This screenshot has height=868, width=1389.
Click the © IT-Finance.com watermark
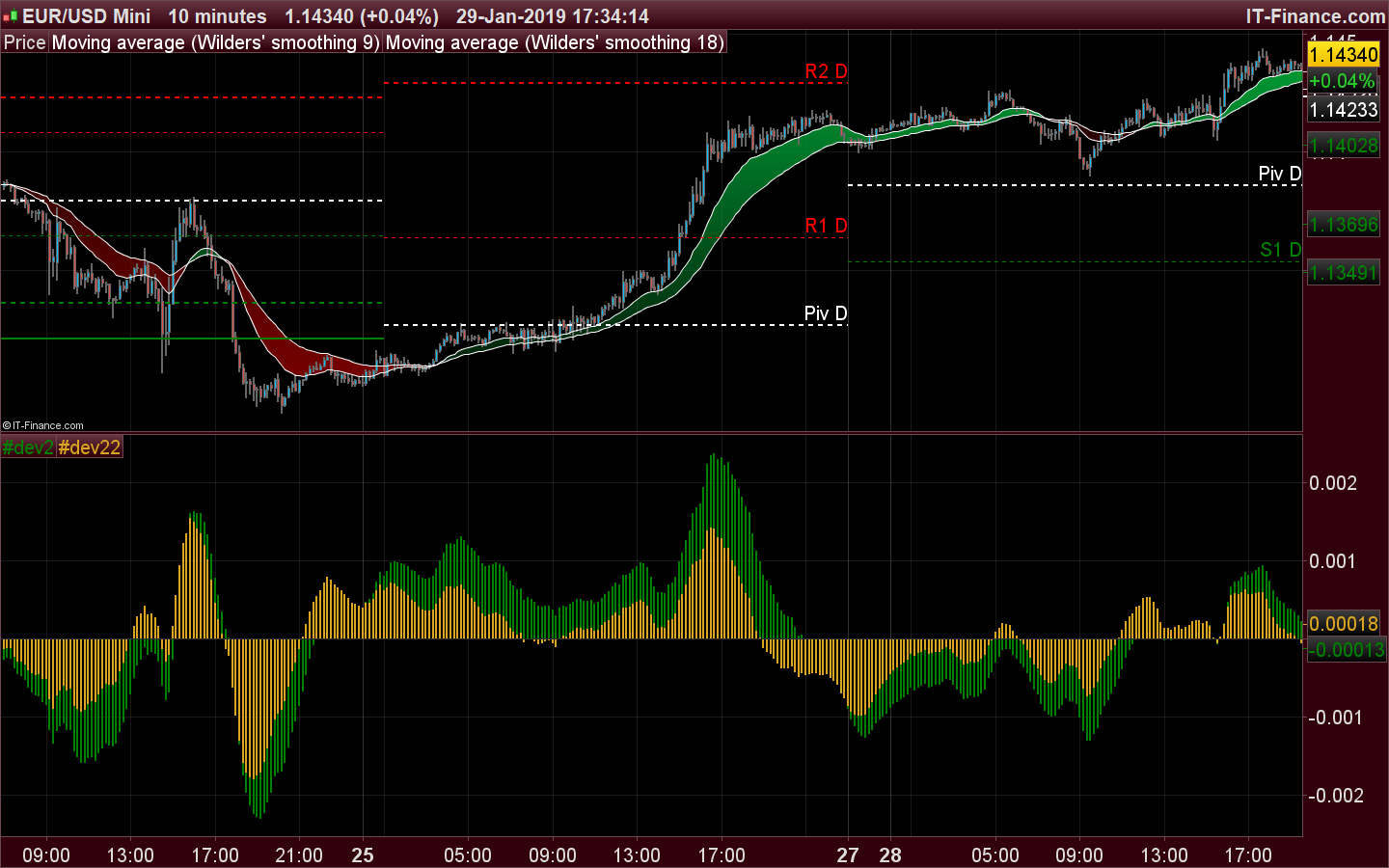43,424
